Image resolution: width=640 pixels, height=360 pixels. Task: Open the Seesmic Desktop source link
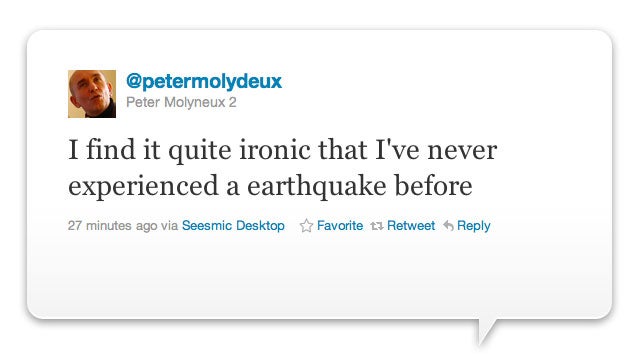tap(233, 226)
